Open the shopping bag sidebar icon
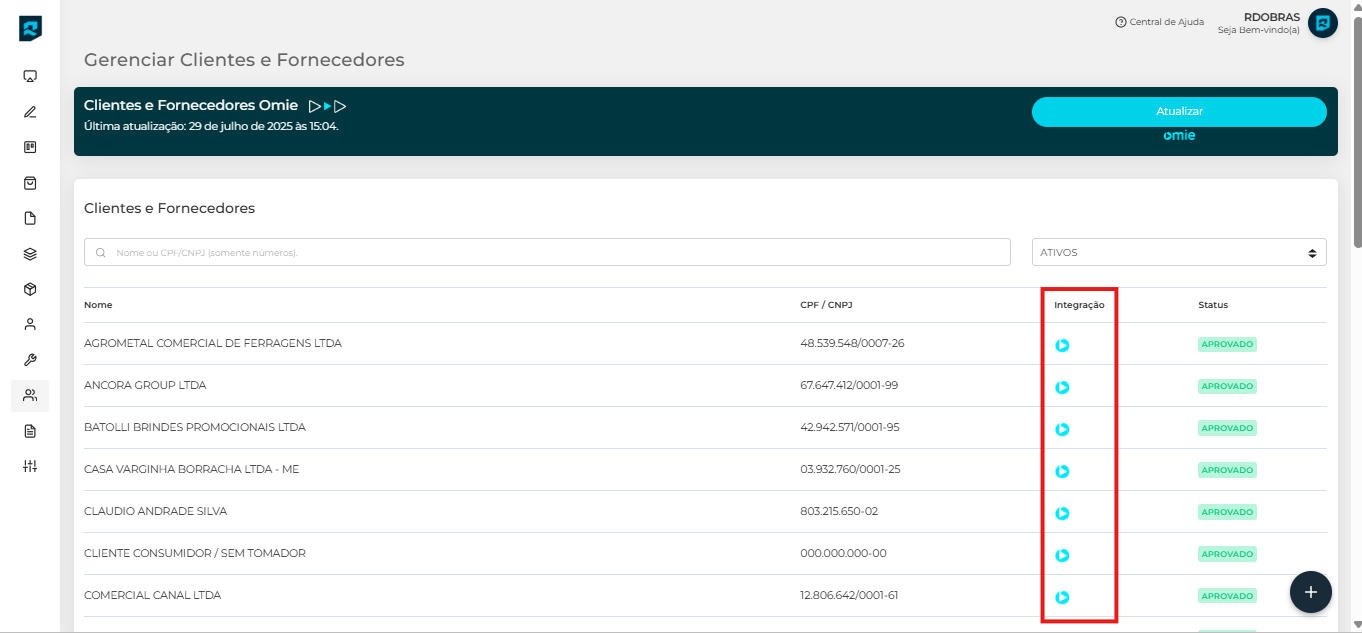The height and width of the screenshot is (633, 1362). click(30, 183)
